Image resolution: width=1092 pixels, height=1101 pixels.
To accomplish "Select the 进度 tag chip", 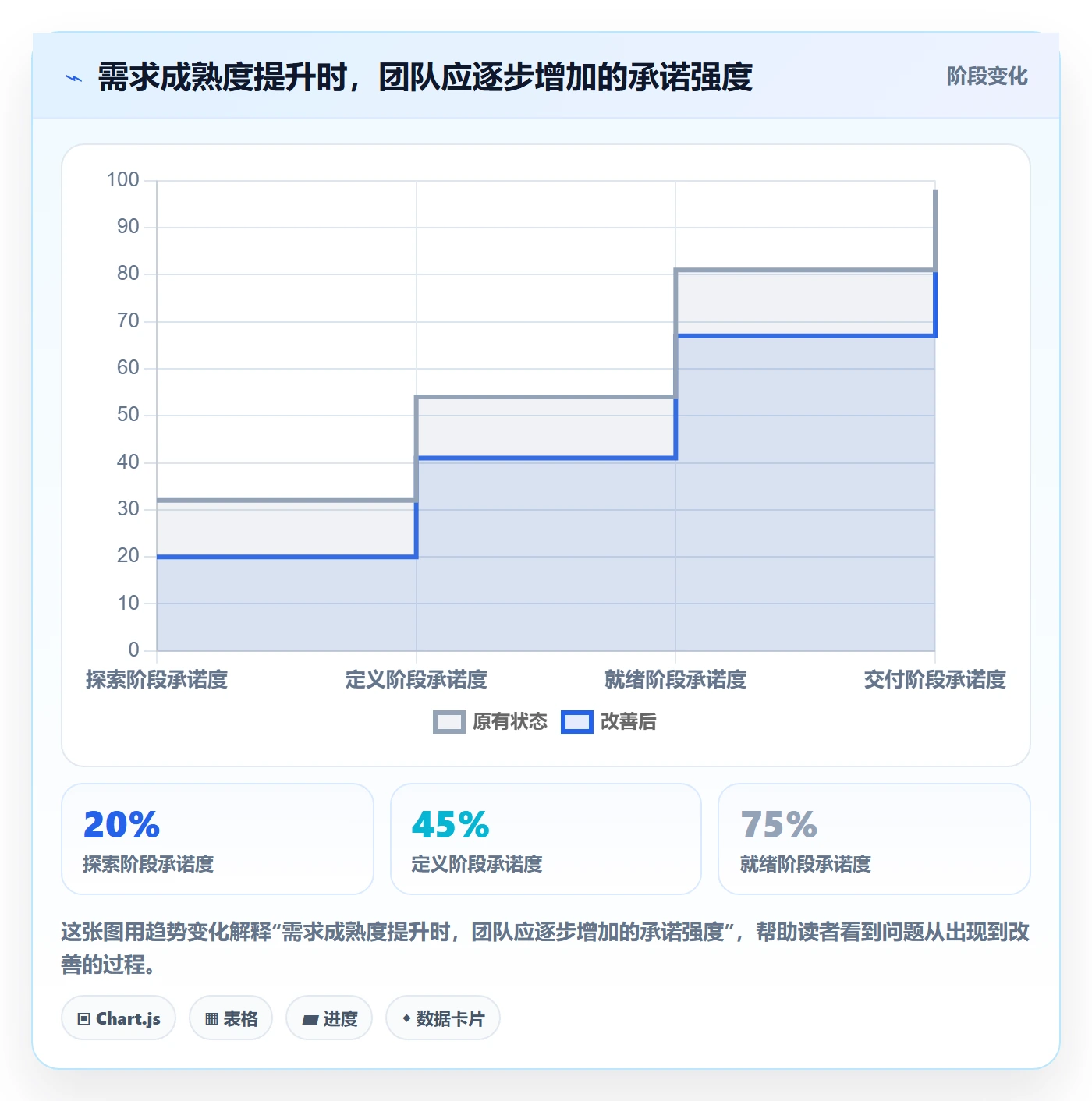I will click(329, 1018).
